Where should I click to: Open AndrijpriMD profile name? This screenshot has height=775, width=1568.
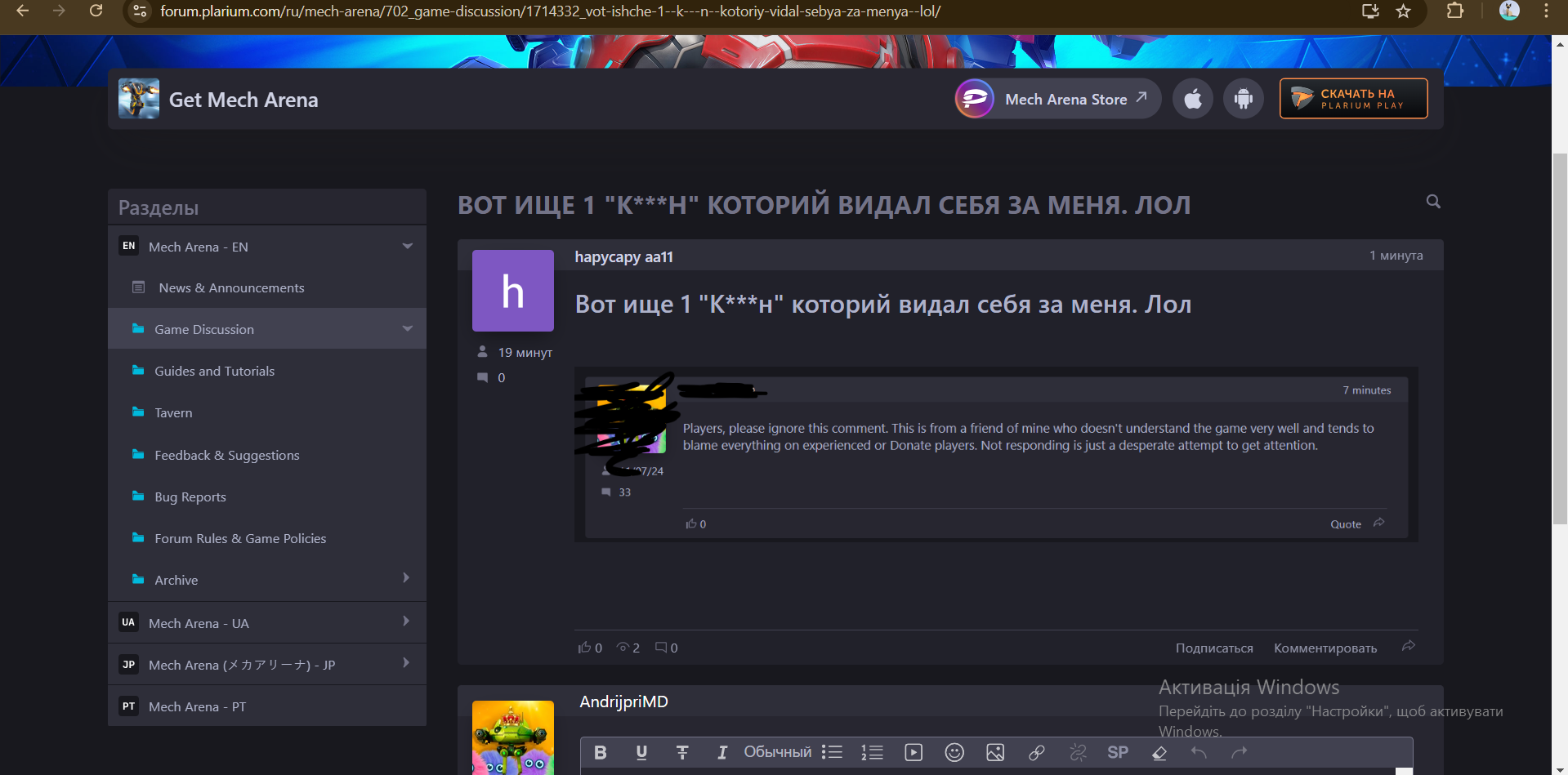click(x=623, y=702)
